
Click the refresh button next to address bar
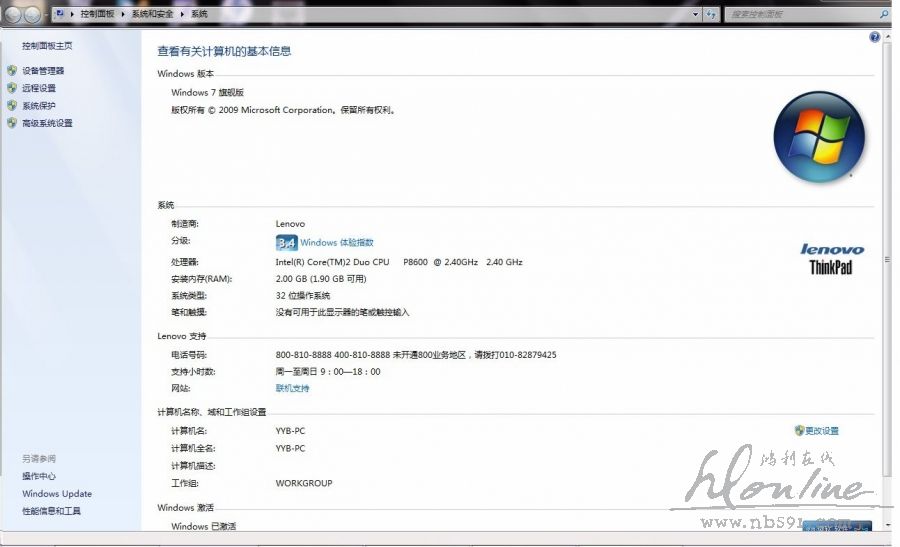tap(711, 14)
